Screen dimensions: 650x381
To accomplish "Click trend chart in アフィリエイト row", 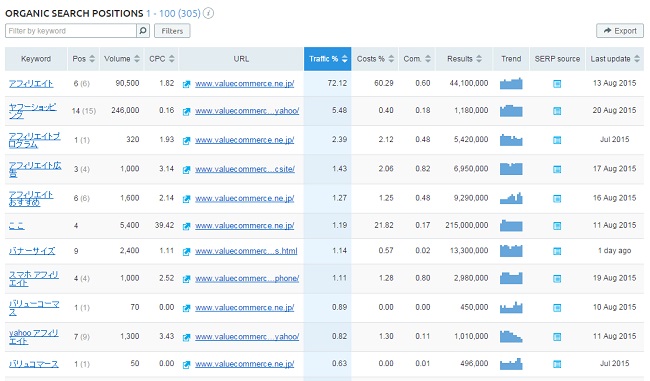I will click(511, 83).
